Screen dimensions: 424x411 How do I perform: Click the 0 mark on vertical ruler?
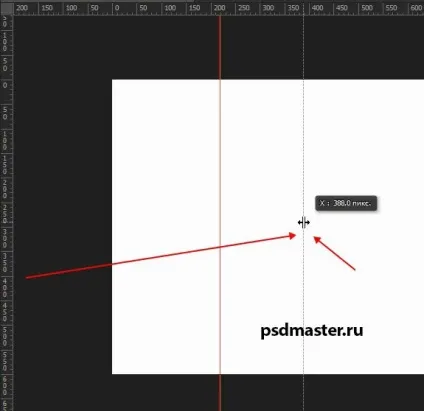[5, 85]
